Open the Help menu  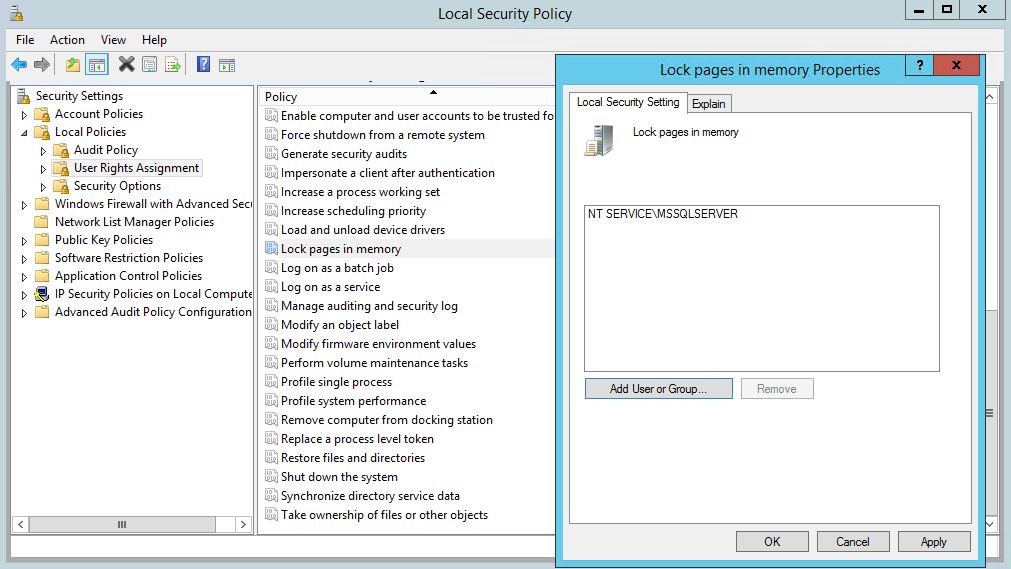(x=154, y=40)
